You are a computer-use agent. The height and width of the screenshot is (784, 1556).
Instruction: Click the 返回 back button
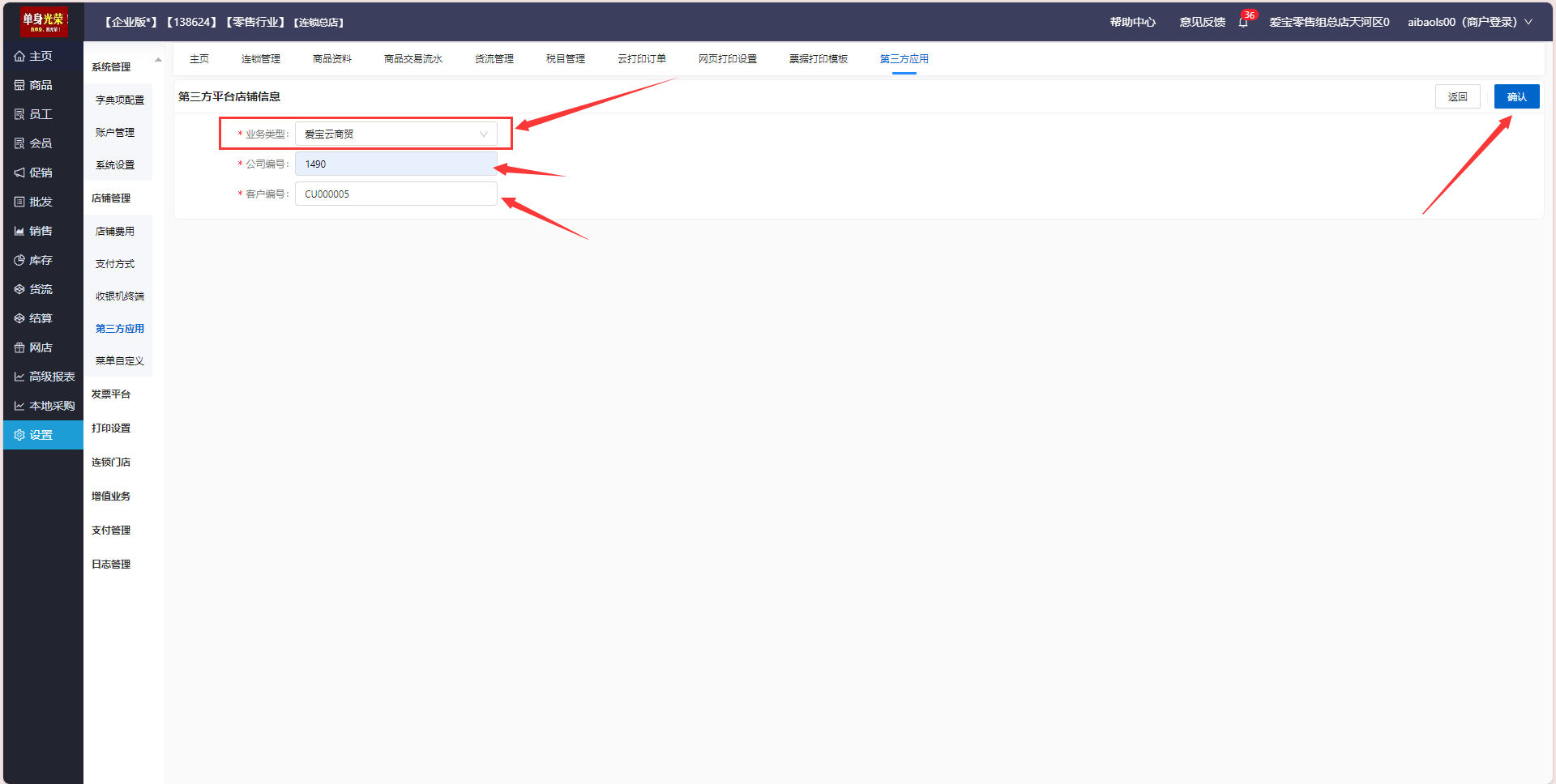click(1458, 97)
